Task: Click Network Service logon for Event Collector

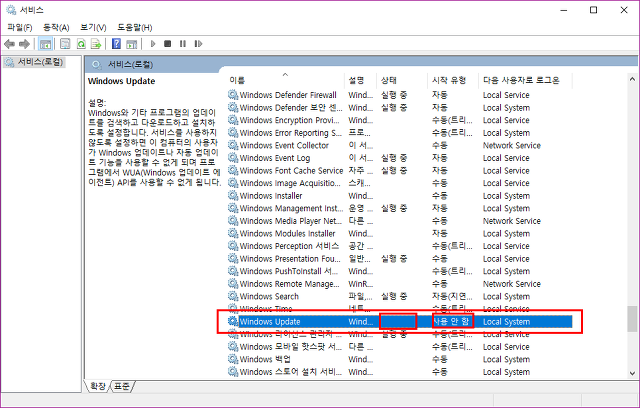Action: coord(512,146)
